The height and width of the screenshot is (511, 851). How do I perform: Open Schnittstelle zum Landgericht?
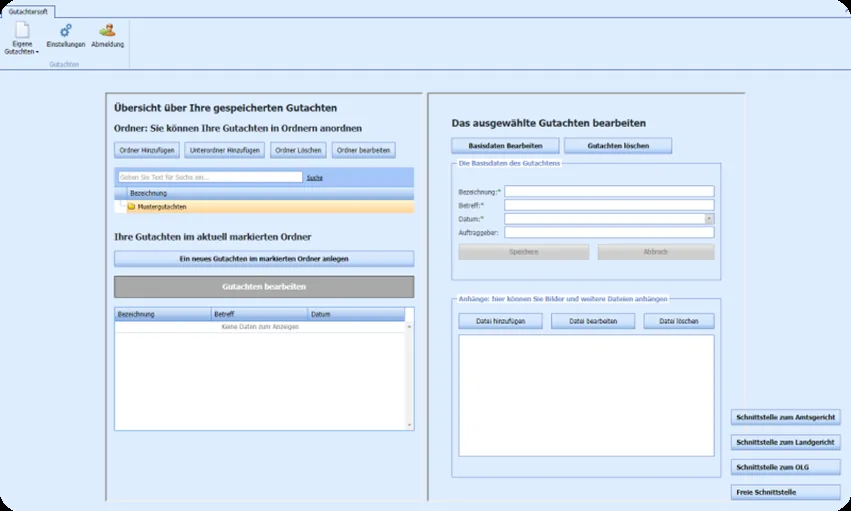pos(785,442)
